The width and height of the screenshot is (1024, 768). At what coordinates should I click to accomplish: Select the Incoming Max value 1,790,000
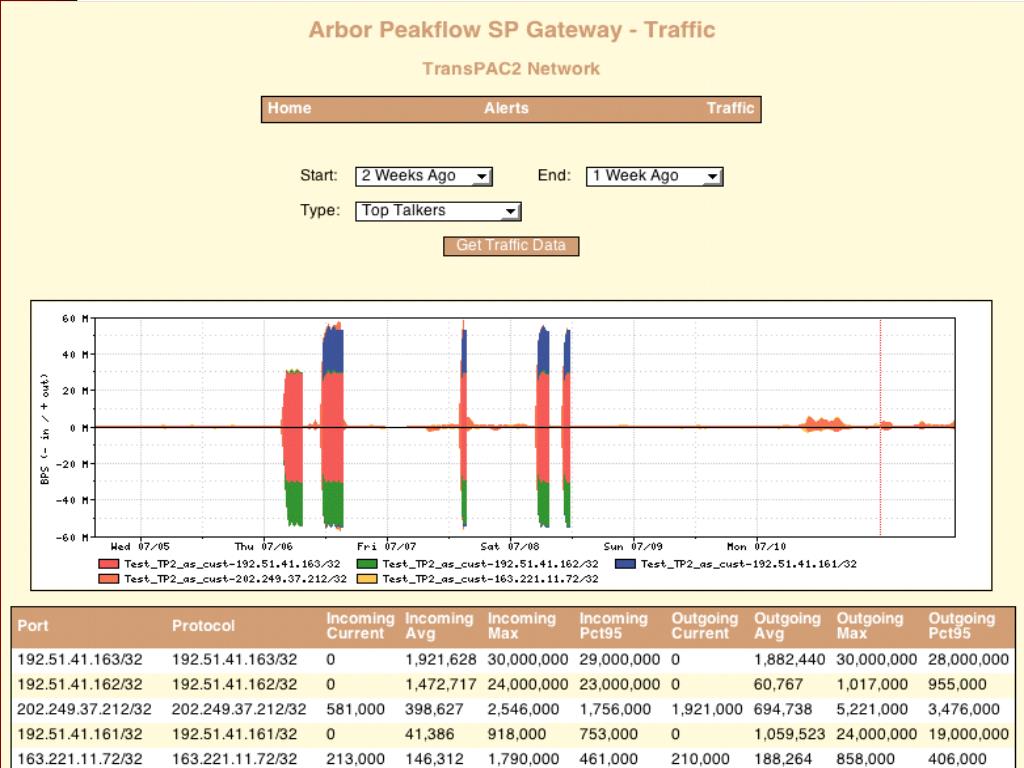pos(524,759)
